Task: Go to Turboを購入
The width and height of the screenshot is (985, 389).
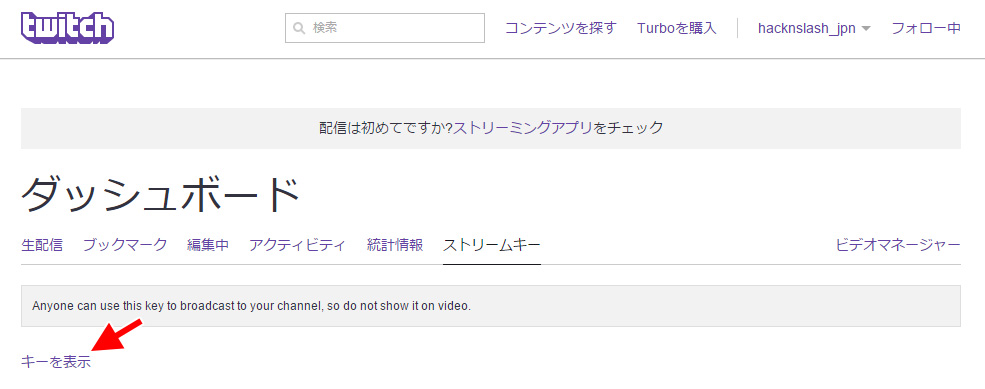Action: (x=677, y=28)
